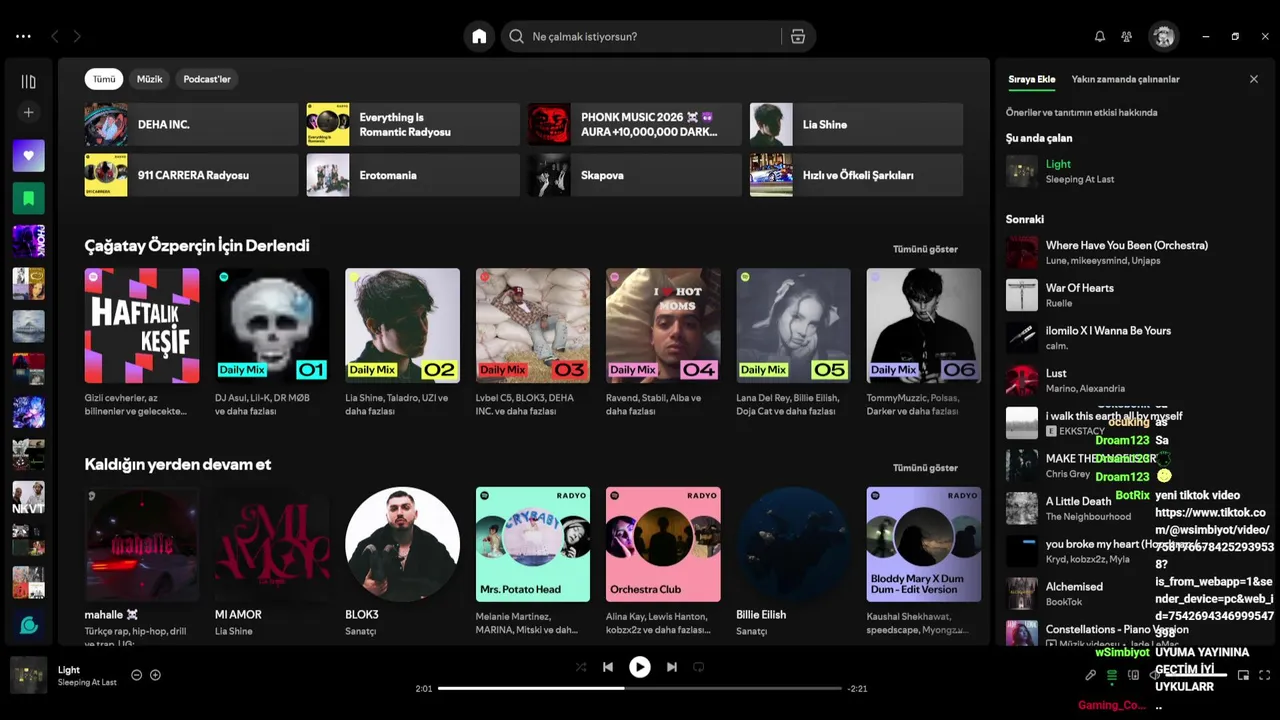Open the Orchestra Club radio cover

(663, 544)
